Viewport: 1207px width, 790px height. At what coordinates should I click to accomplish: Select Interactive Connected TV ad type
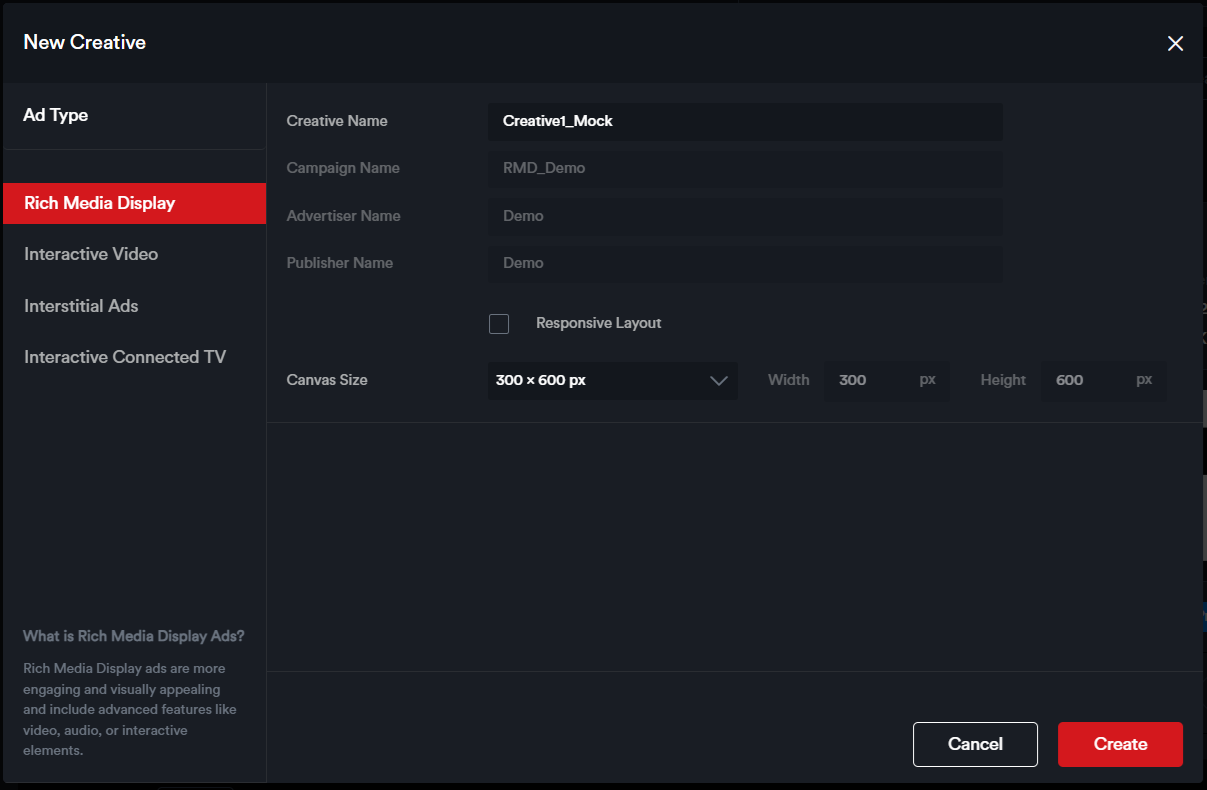125,357
